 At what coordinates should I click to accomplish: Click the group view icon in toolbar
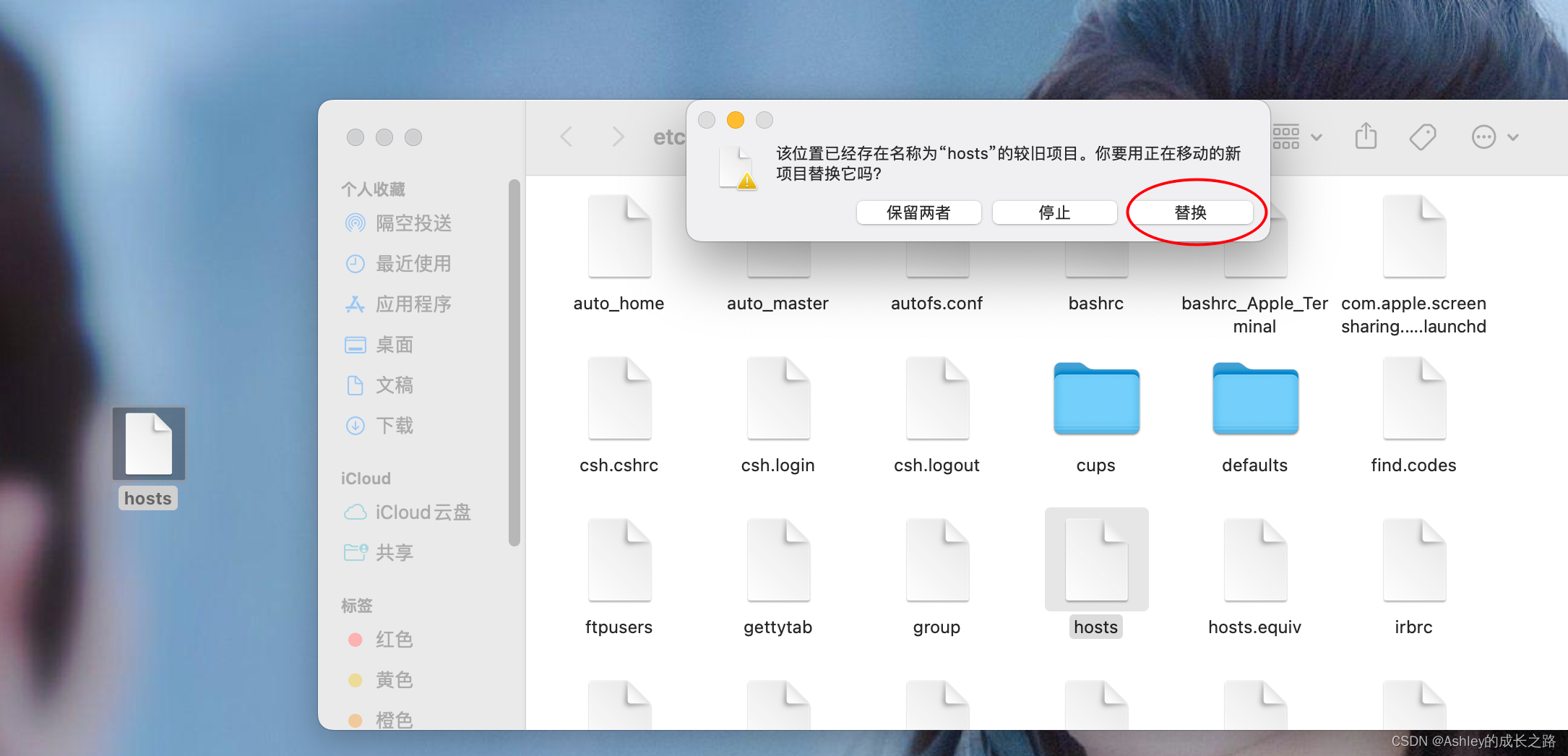(x=1285, y=137)
